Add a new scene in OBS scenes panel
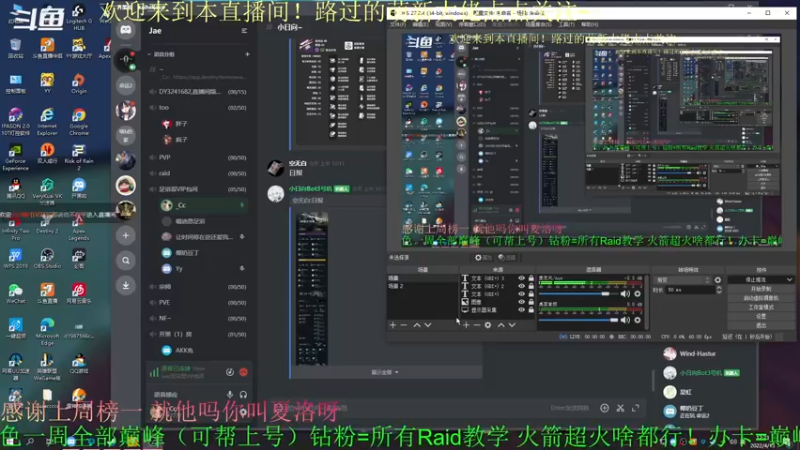This screenshot has height=450, width=800. click(x=392, y=325)
